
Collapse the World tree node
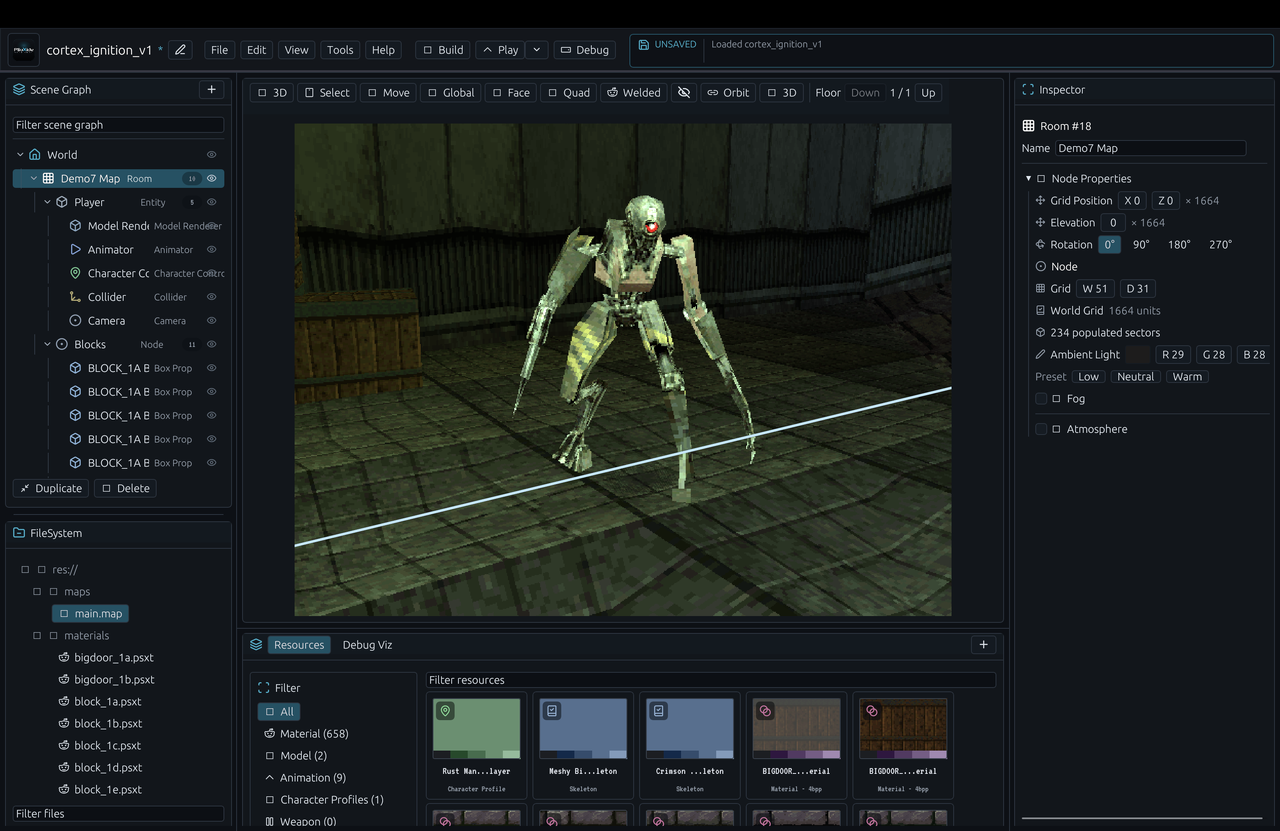[20, 154]
